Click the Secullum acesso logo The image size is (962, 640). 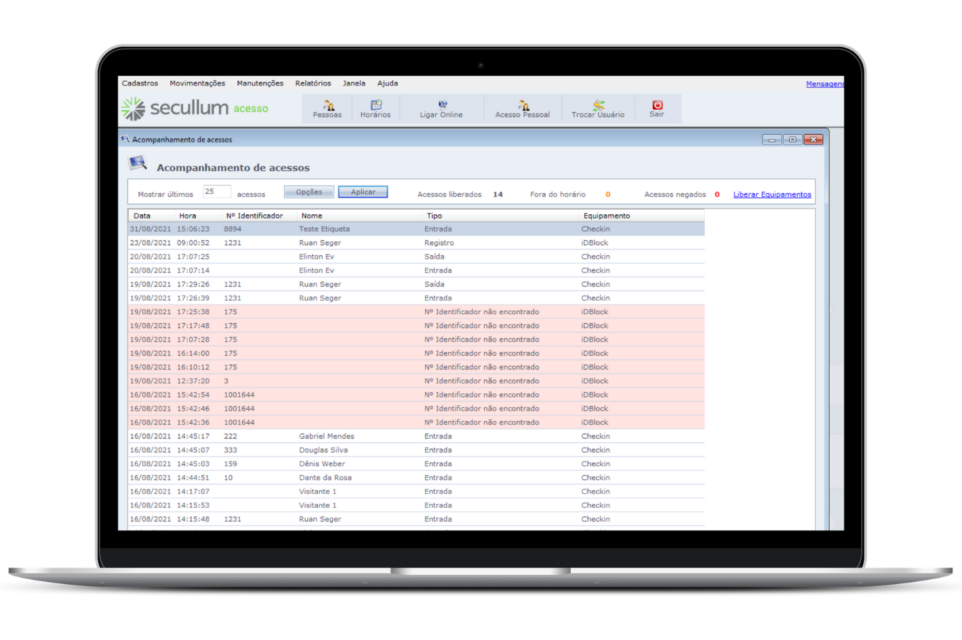[195, 109]
